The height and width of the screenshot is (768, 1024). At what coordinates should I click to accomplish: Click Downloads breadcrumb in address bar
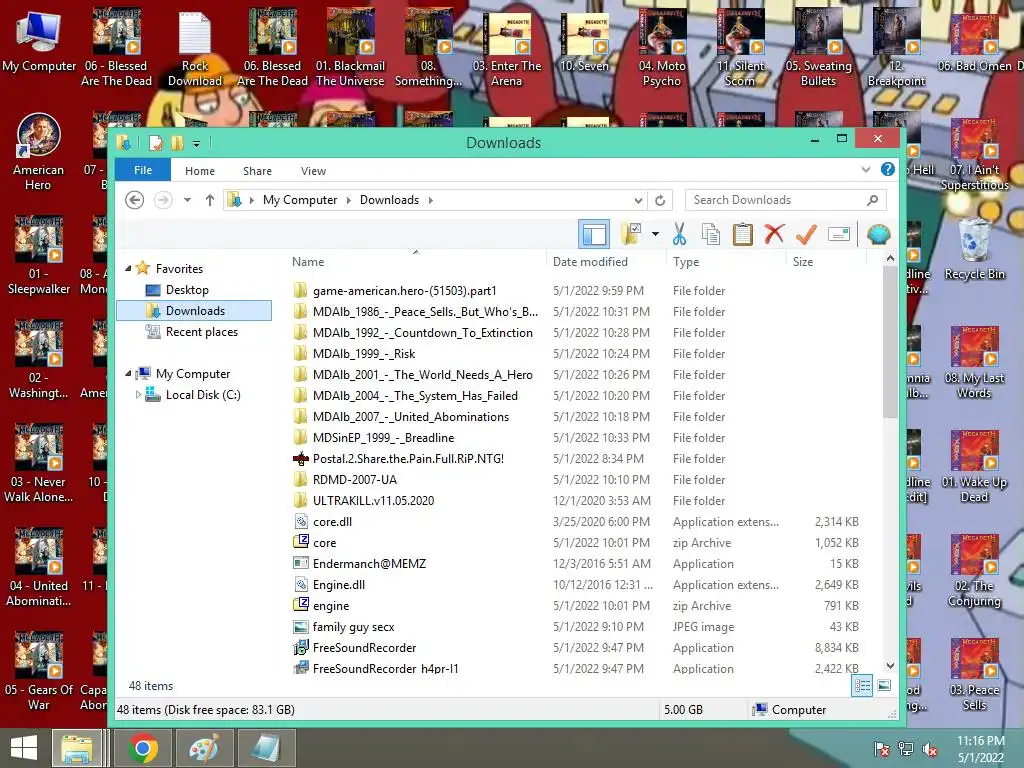pos(389,200)
